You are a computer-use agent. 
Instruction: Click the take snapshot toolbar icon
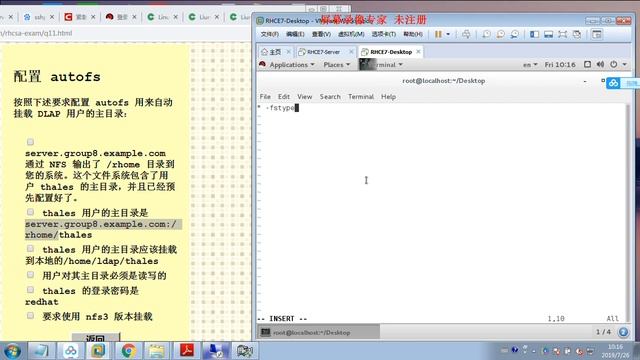[x=487, y=34]
